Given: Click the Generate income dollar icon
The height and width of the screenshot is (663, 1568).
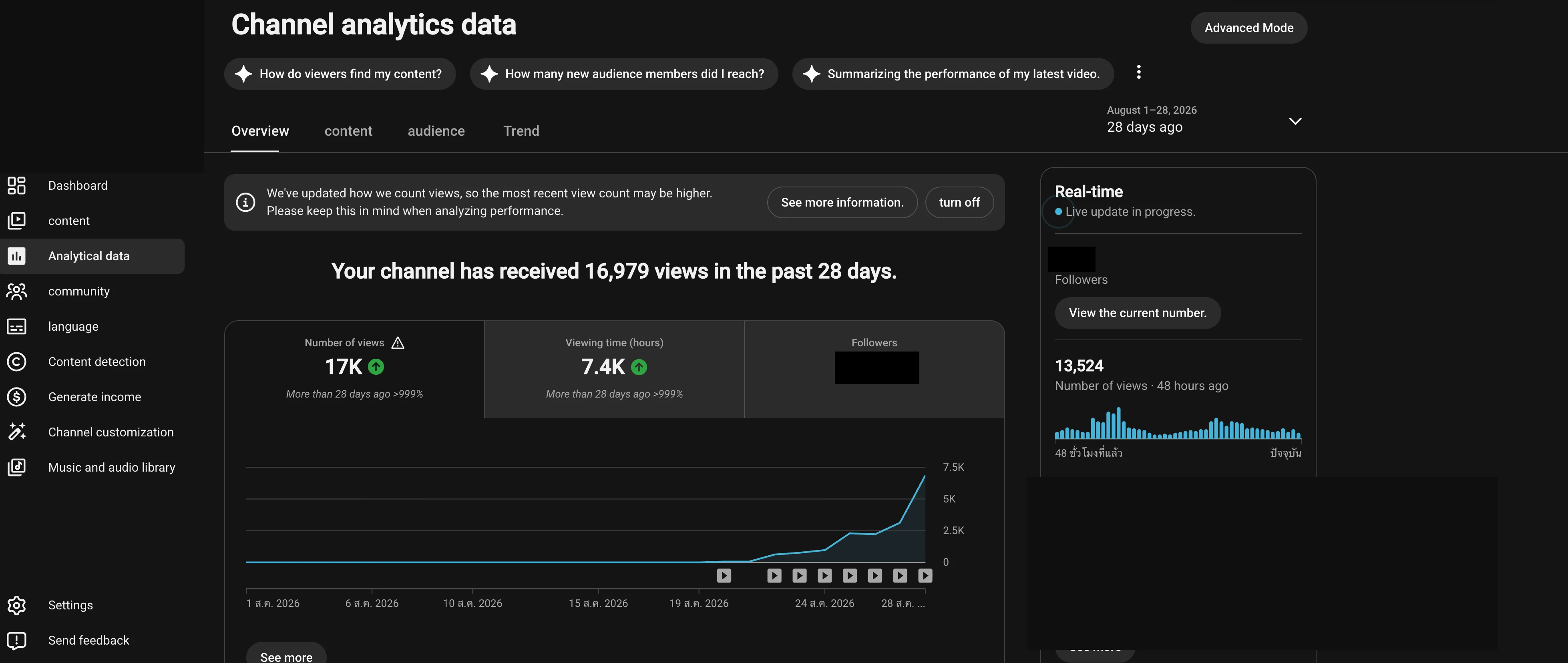Looking at the screenshot, I should [16, 397].
